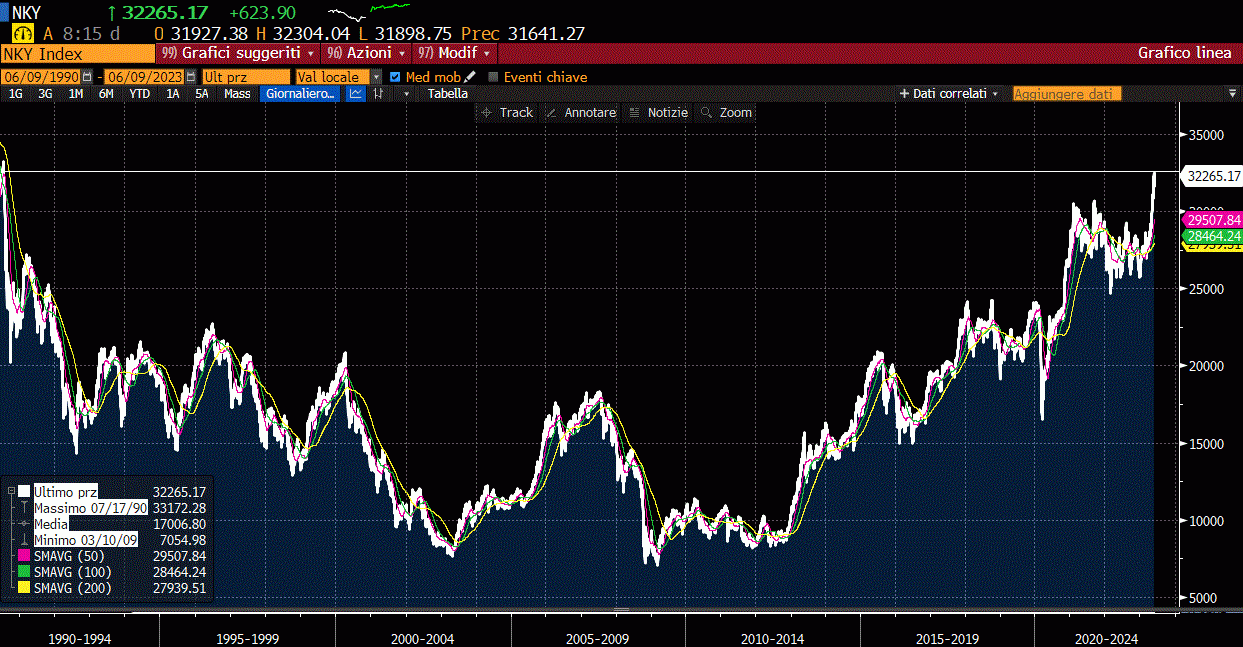Viewport: 1243px width, 647px height.
Task: Click yellow SMAVG (200) color swatch
Action: tap(24, 588)
